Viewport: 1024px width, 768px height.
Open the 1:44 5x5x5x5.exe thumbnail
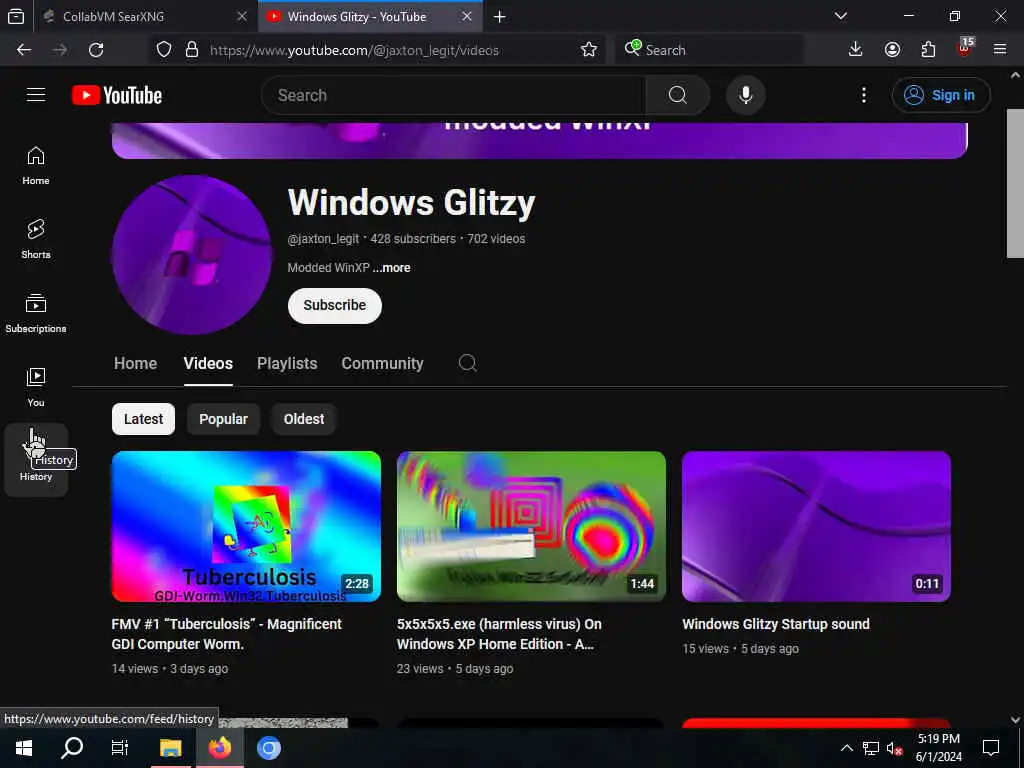point(531,526)
